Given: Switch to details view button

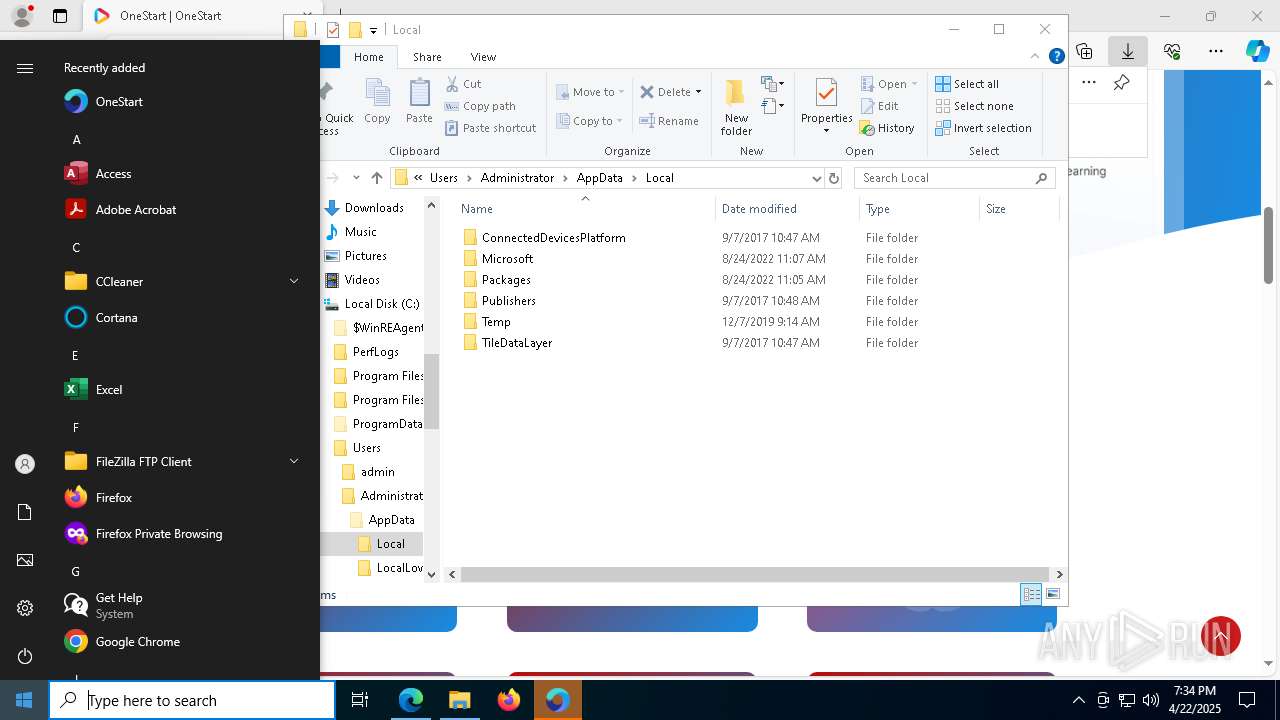Looking at the screenshot, I should 1031,594.
